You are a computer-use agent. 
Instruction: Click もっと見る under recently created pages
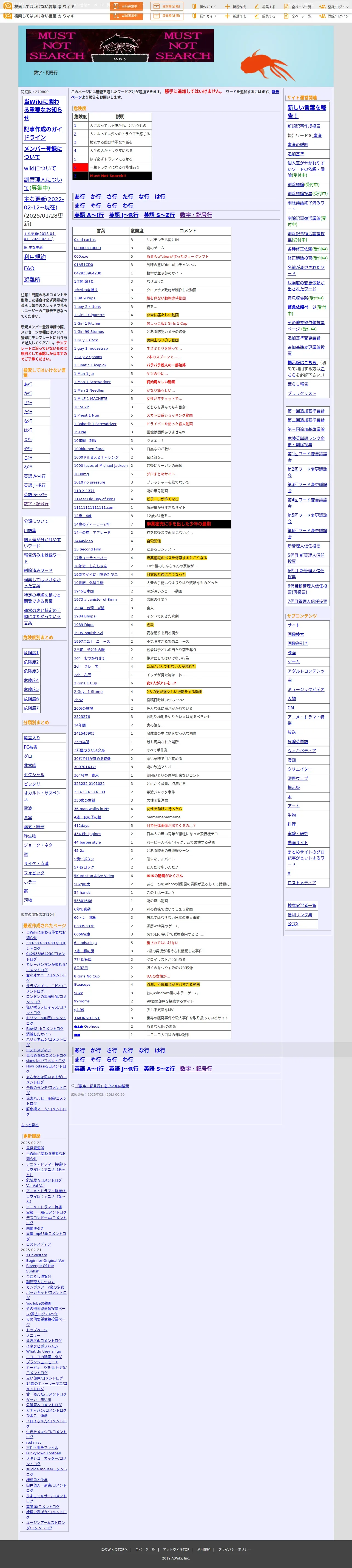(30, 1125)
